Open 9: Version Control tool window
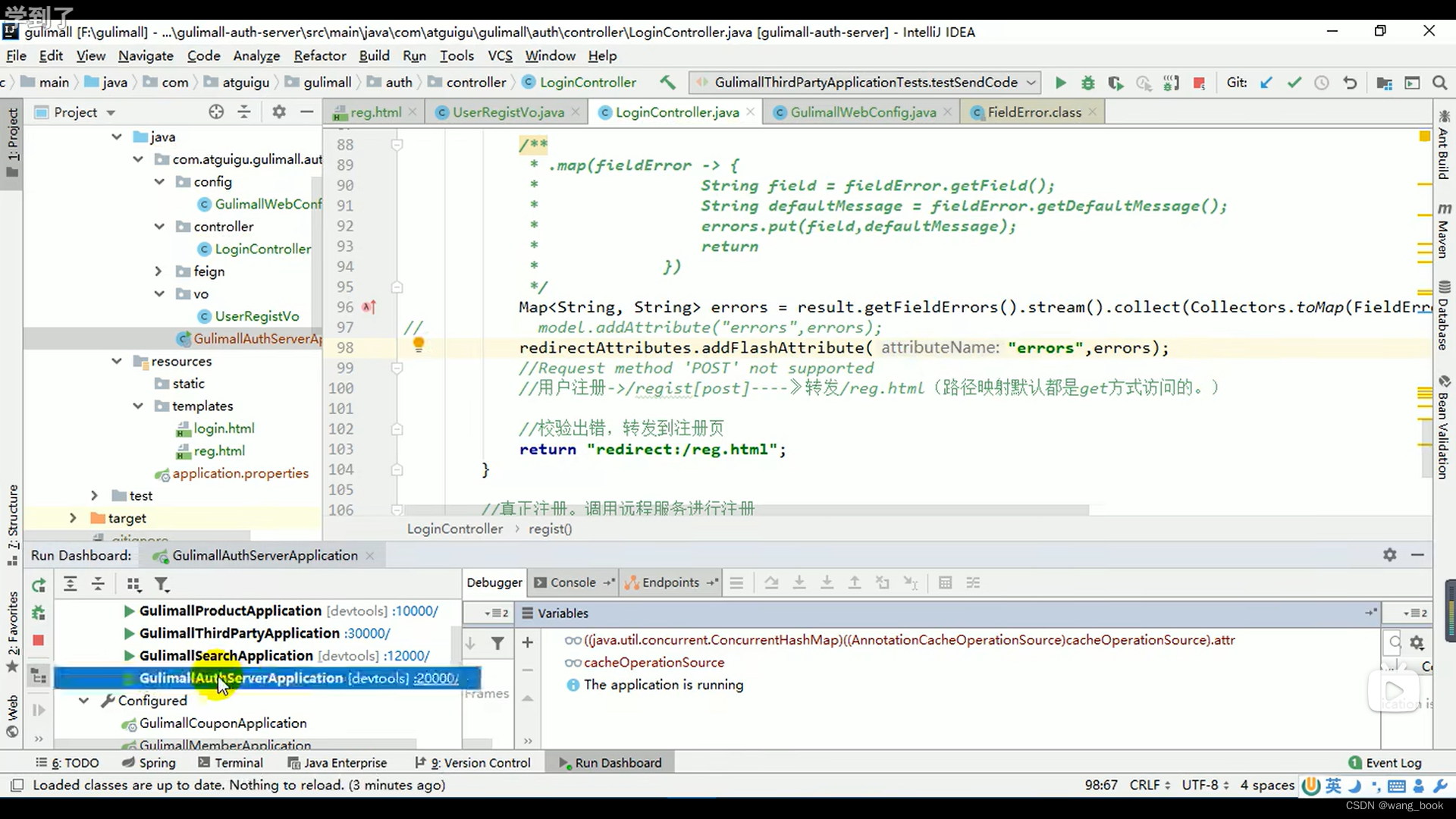Viewport: 1456px width, 819px height. coord(473,763)
